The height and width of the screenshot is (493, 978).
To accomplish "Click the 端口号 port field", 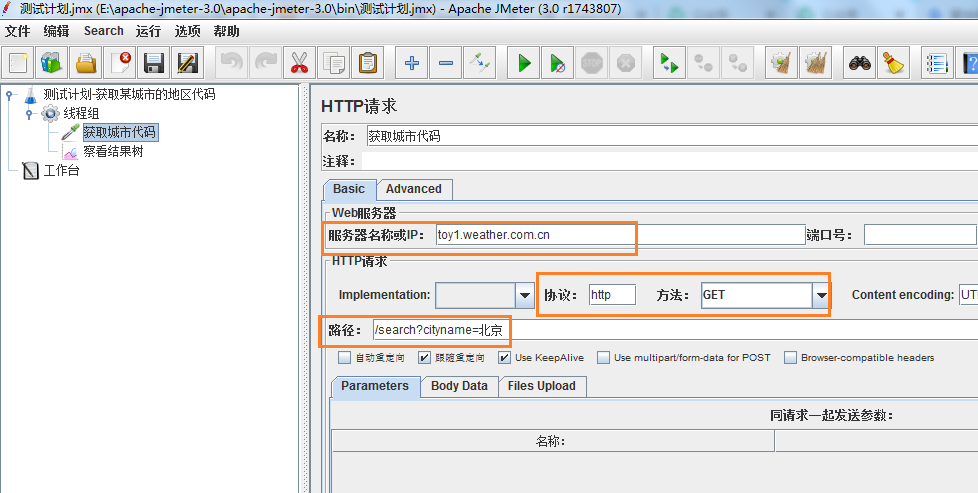I will pos(919,235).
